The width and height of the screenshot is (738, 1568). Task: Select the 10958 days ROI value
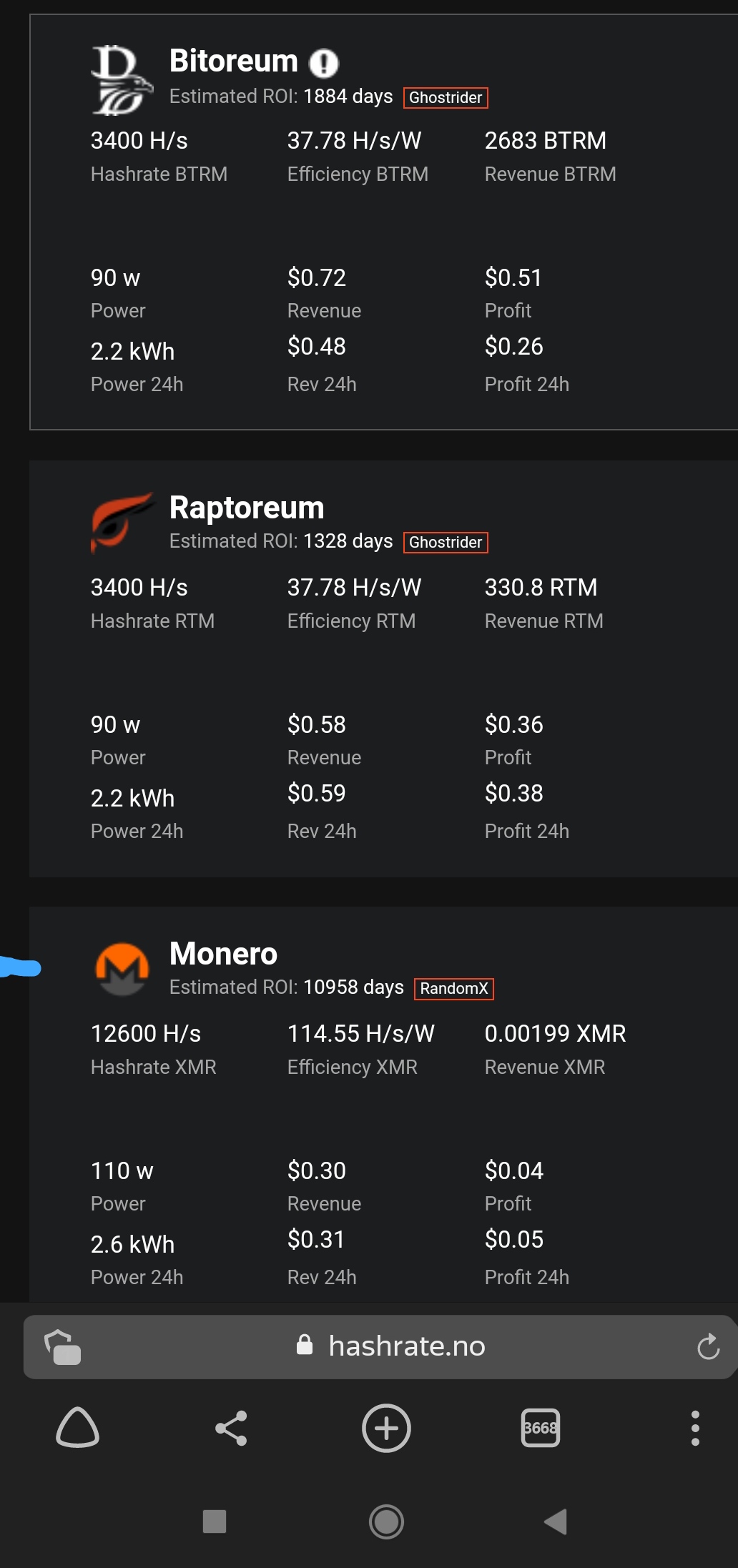353,987
